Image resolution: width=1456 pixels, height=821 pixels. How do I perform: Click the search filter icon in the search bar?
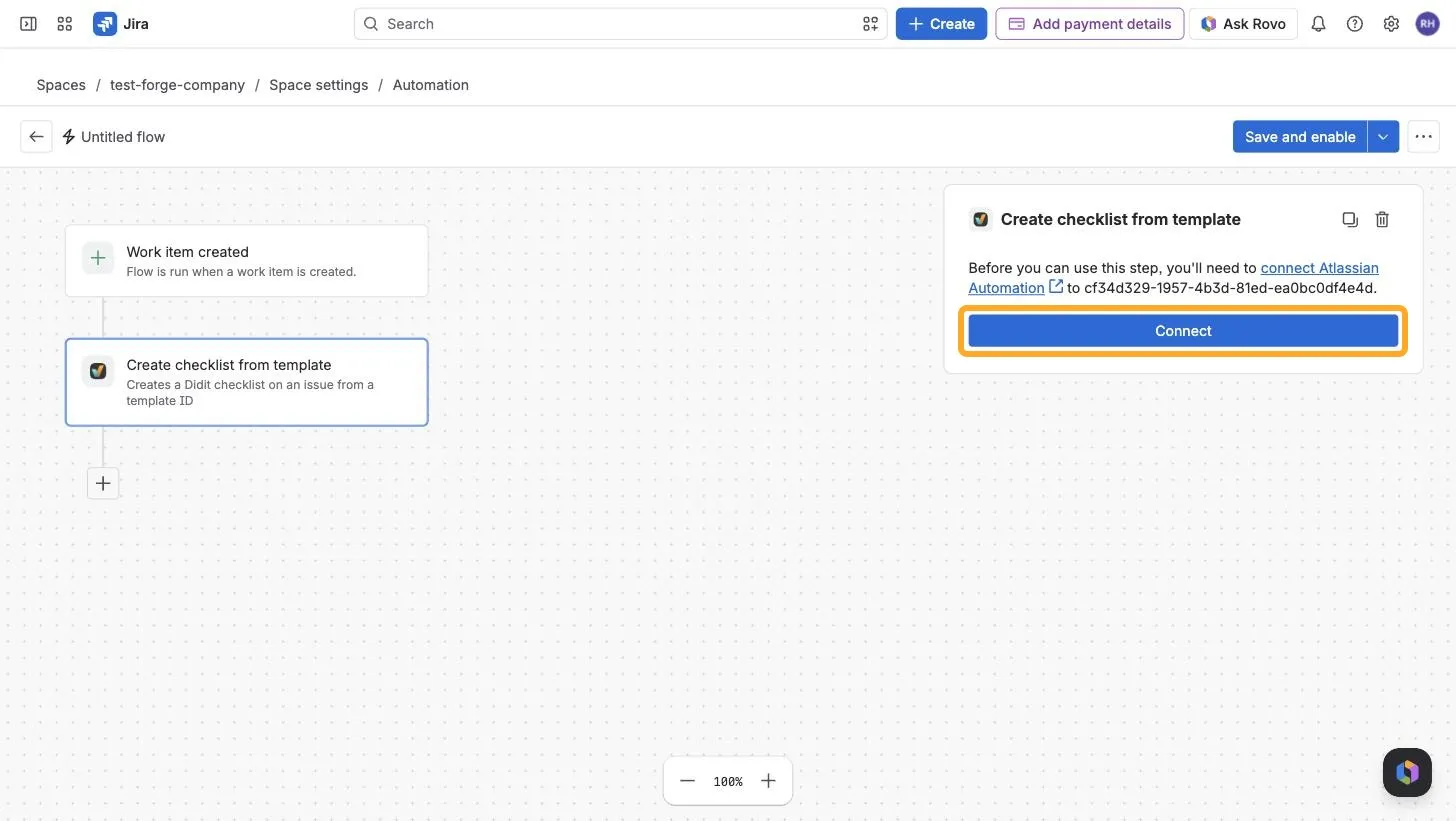point(870,24)
